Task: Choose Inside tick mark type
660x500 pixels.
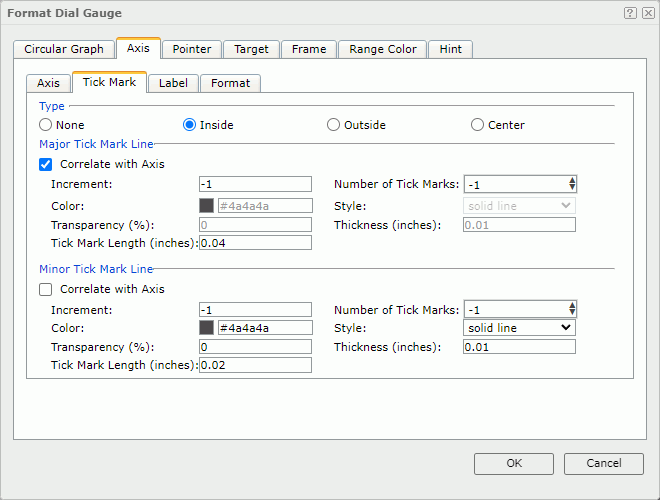Action: click(x=189, y=125)
